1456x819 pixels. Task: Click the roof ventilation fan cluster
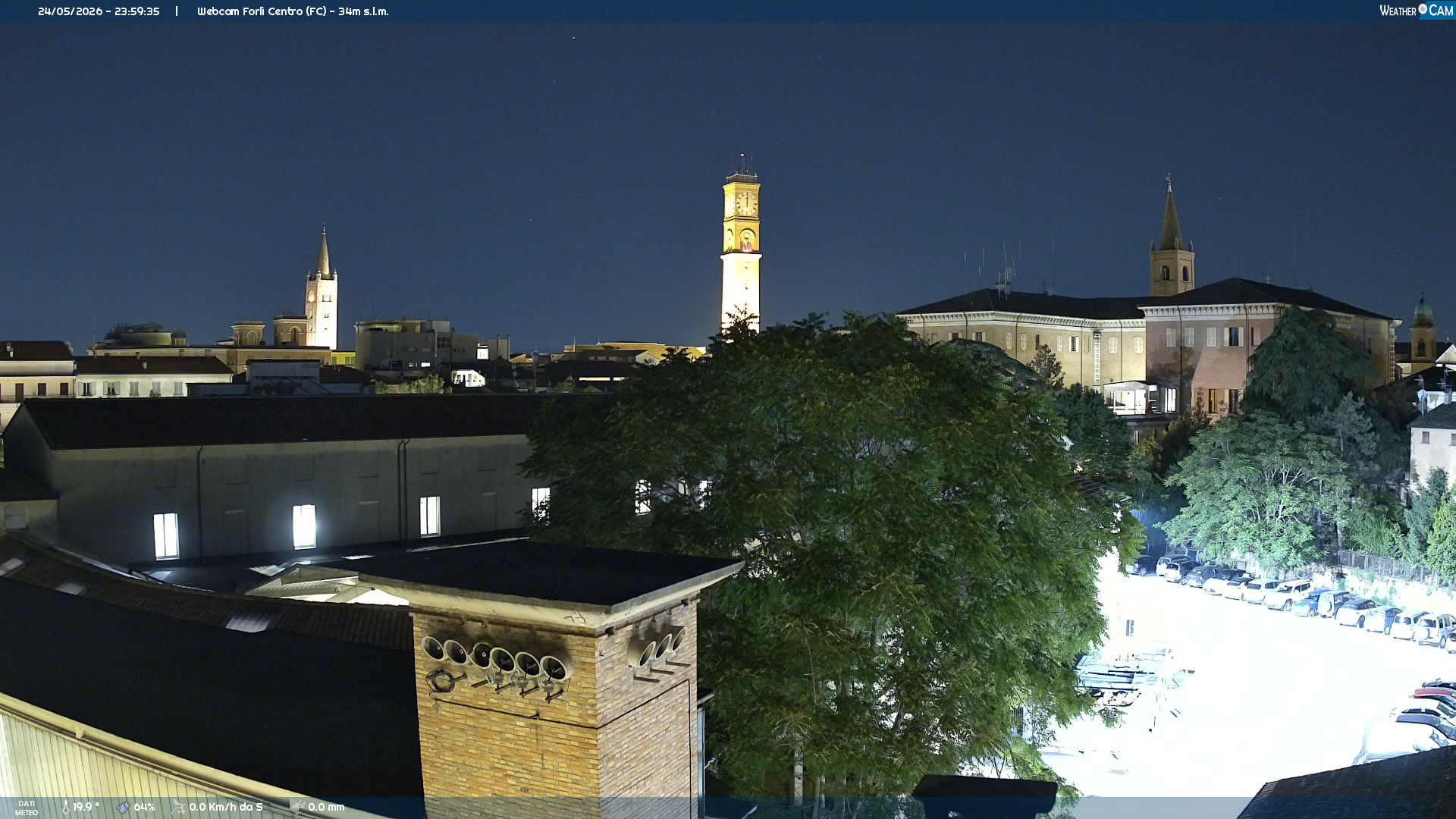click(497, 658)
